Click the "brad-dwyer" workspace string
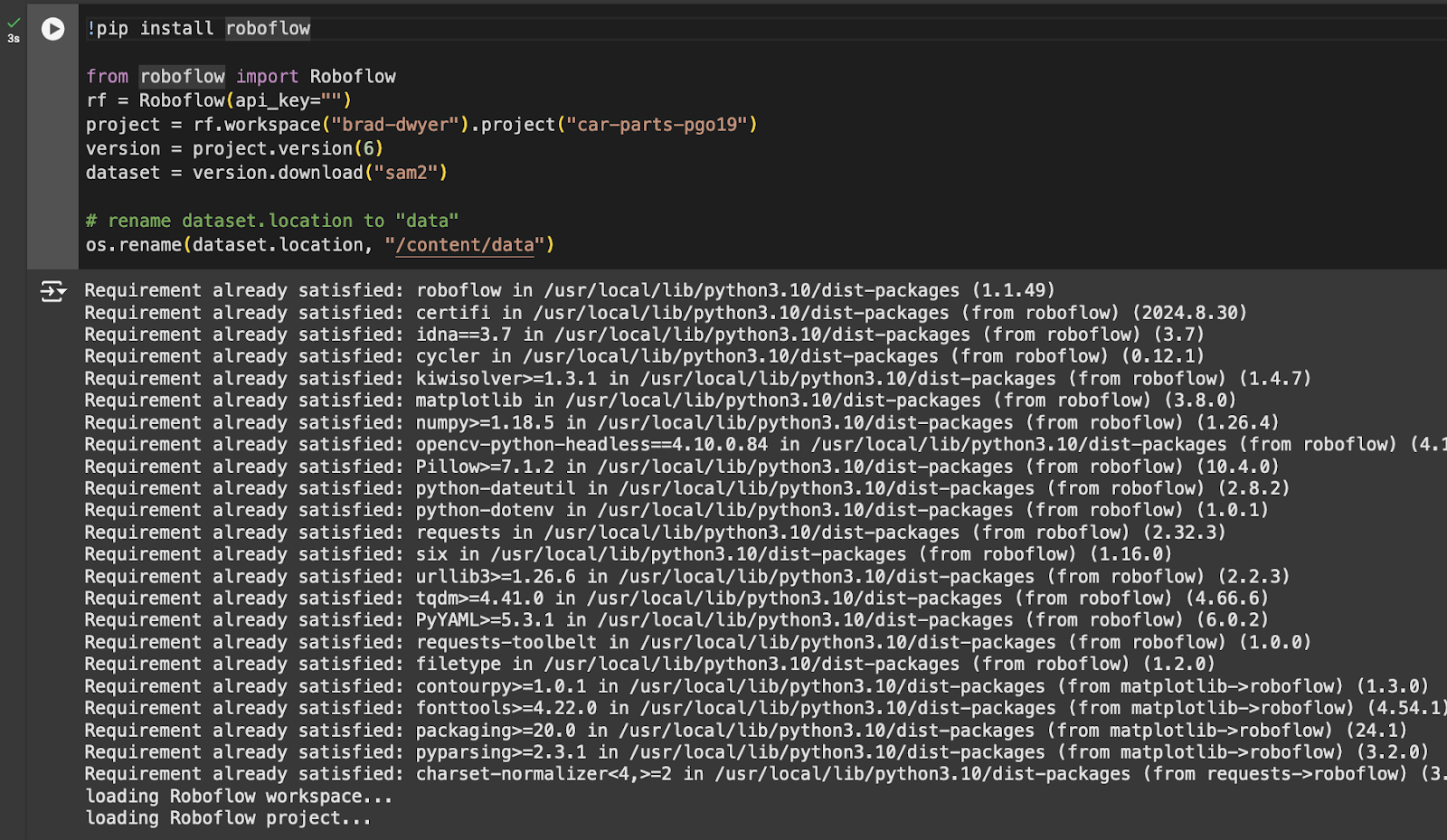This screenshot has height=840, width=1447. 395,125
